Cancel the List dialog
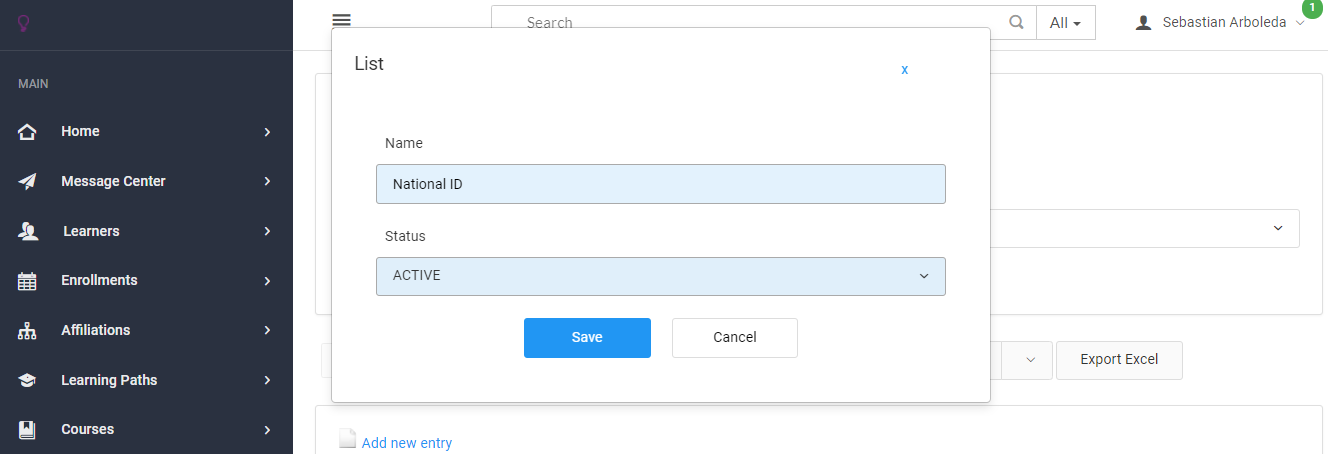This screenshot has width=1328, height=454. [x=734, y=338]
